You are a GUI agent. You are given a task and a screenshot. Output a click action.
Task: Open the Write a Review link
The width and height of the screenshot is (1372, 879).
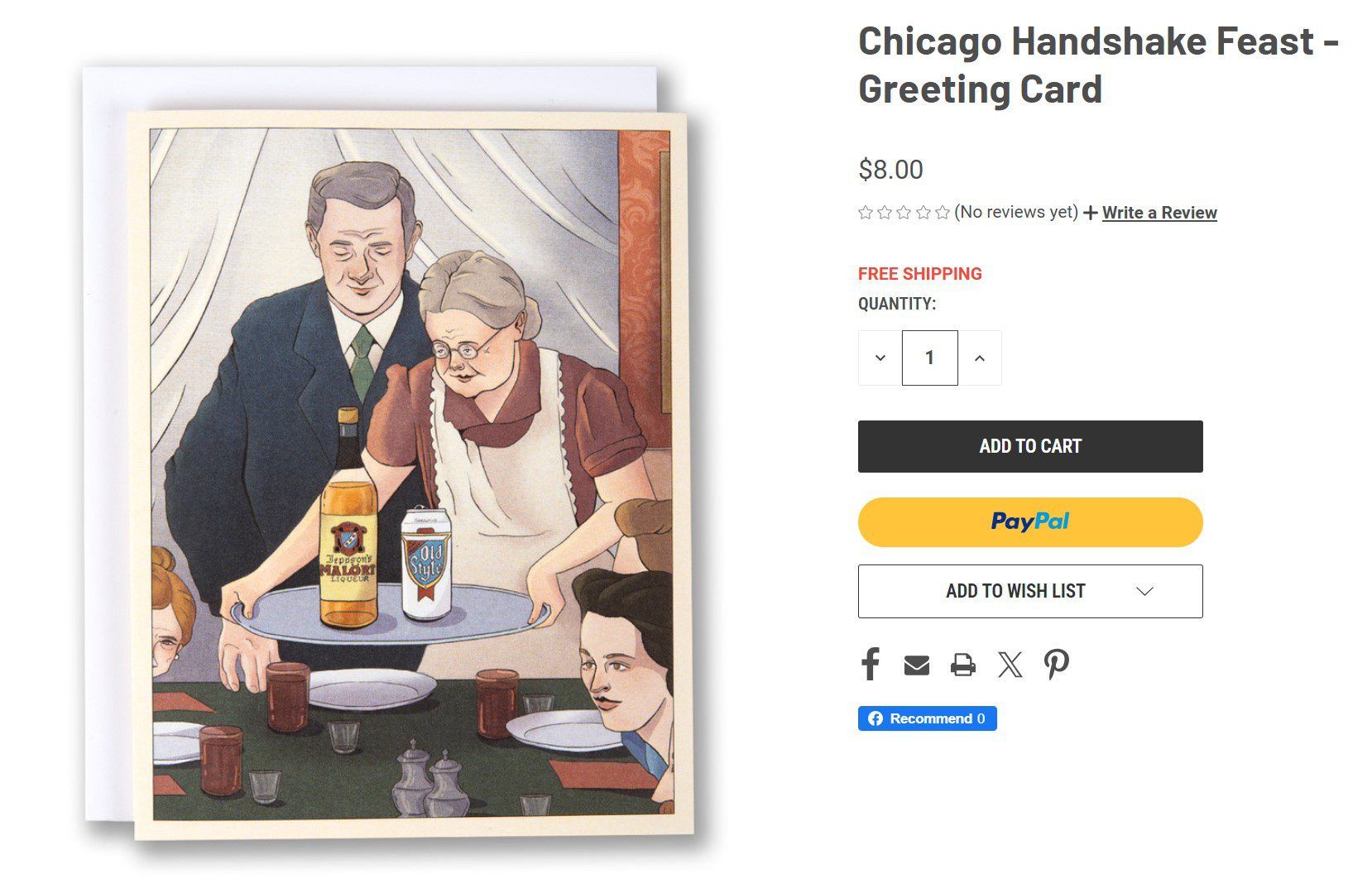click(x=1159, y=213)
